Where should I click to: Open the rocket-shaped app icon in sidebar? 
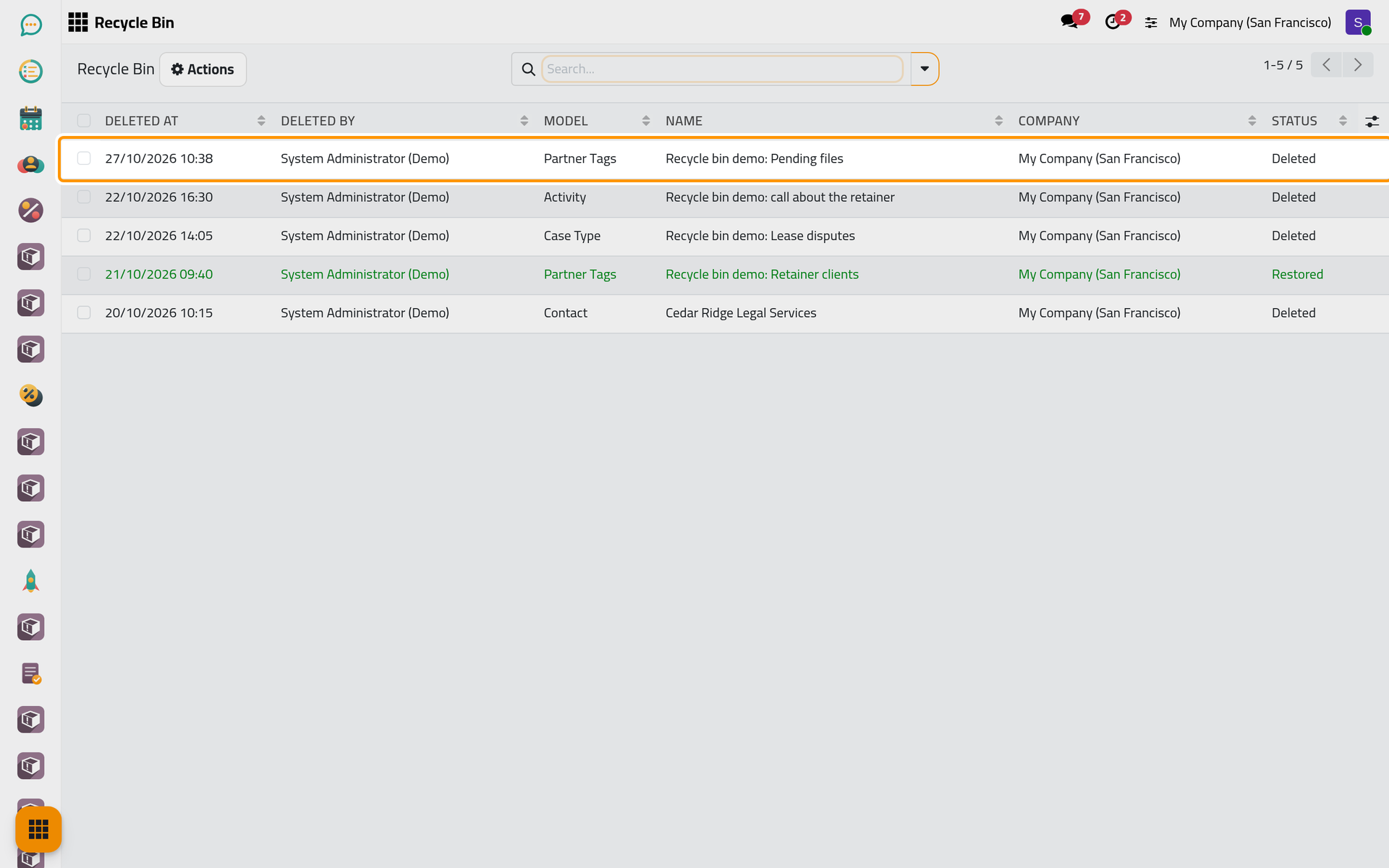pos(30,581)
